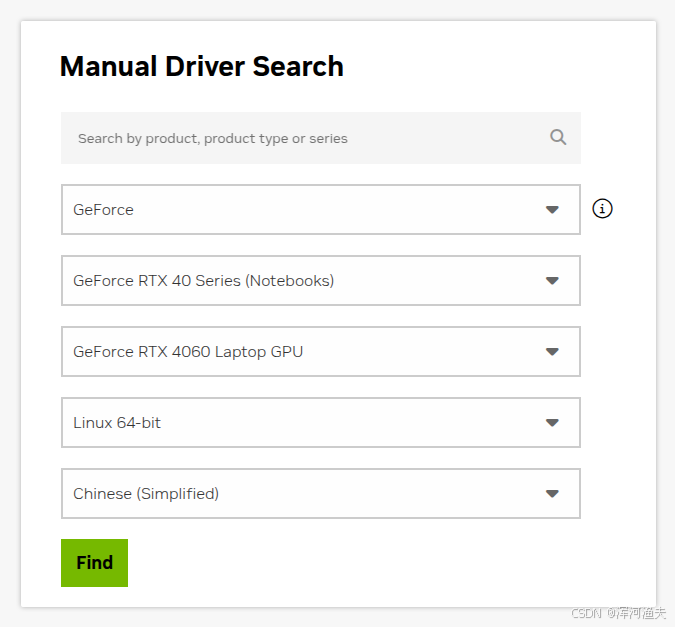Select the 'GeForce RTX 4060 Laptop GPU' text

(188, 352)
